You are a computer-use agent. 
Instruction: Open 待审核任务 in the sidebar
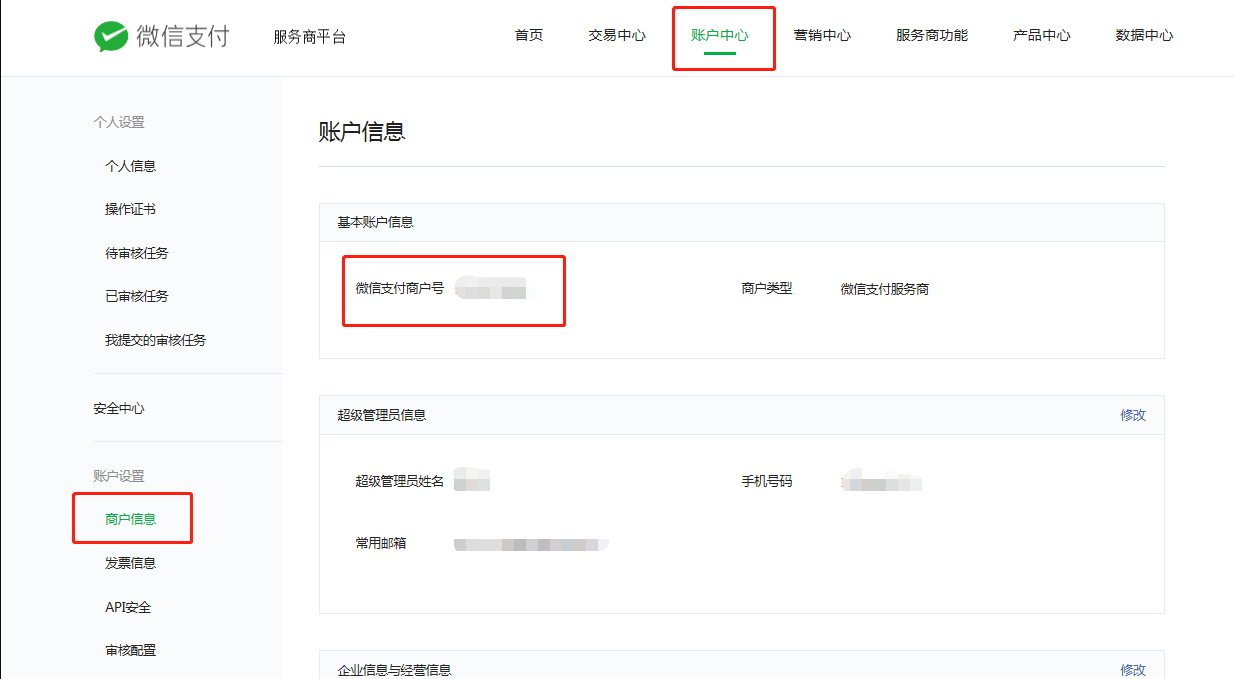[137, 253]
